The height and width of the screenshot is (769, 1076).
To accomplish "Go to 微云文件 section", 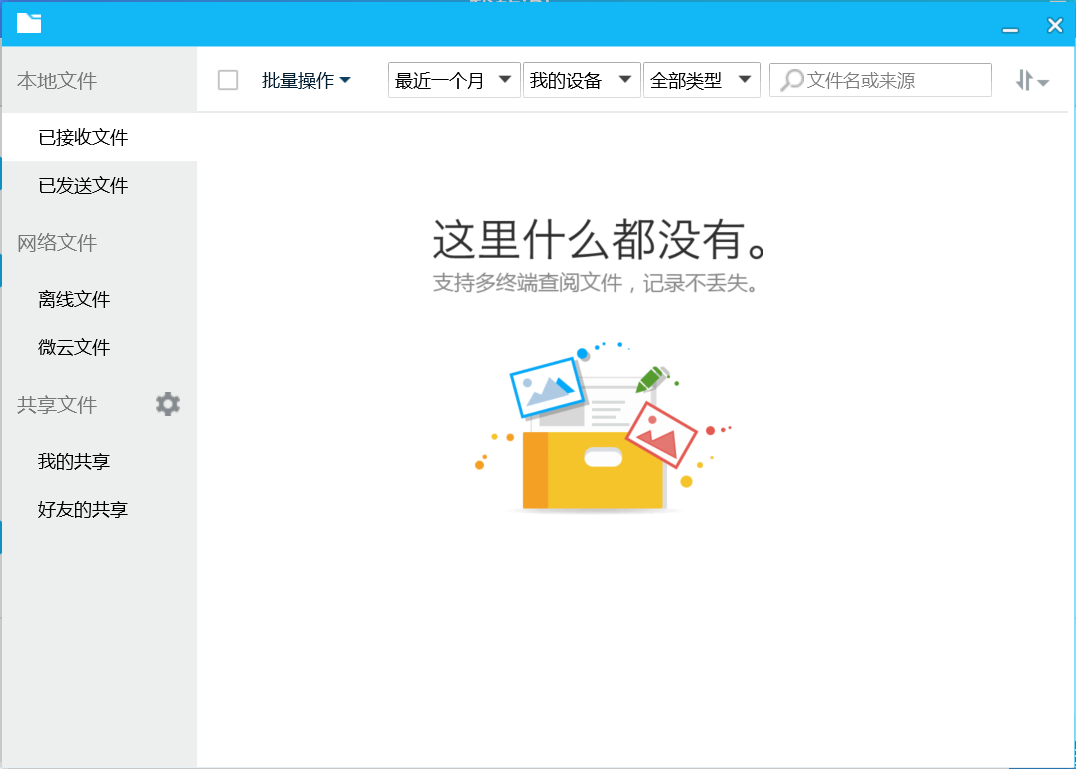I will tap(74, 347).
